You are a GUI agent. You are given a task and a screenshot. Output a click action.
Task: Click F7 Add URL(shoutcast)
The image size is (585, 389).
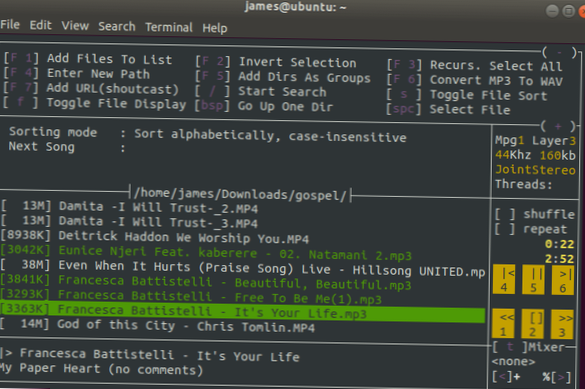[91, 88]
